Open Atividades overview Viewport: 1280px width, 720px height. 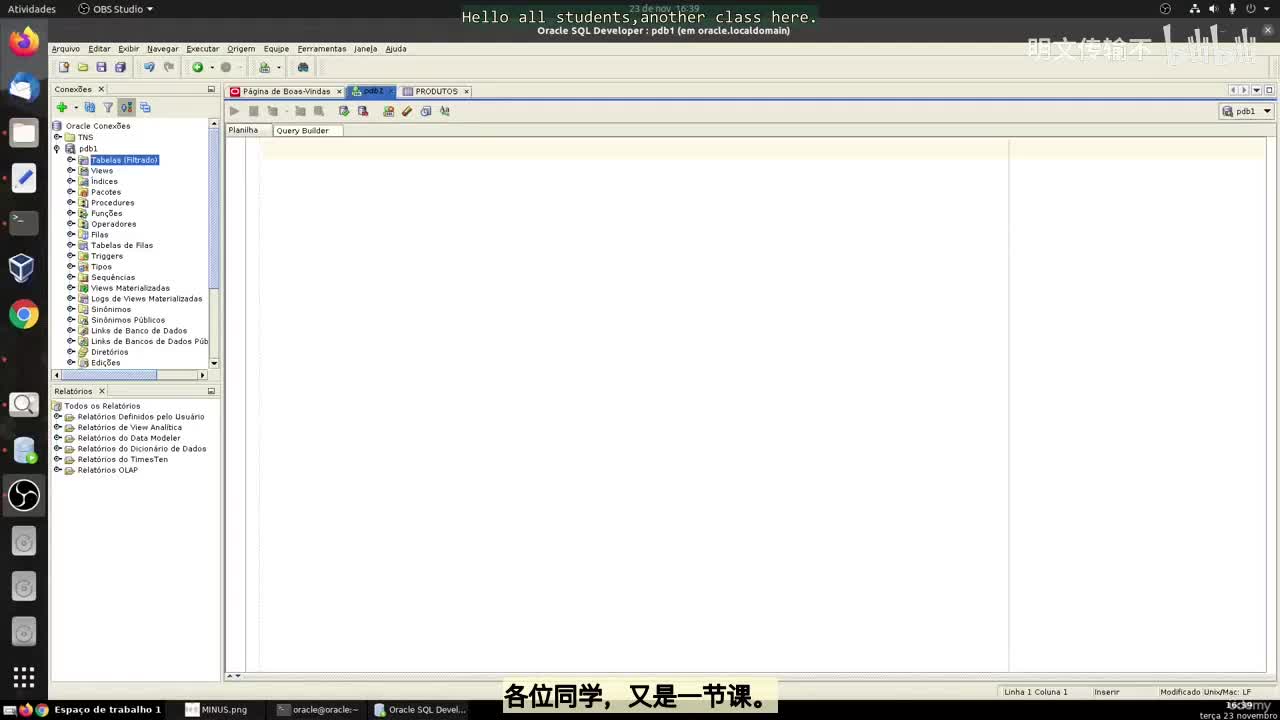(x=31, y=9)
